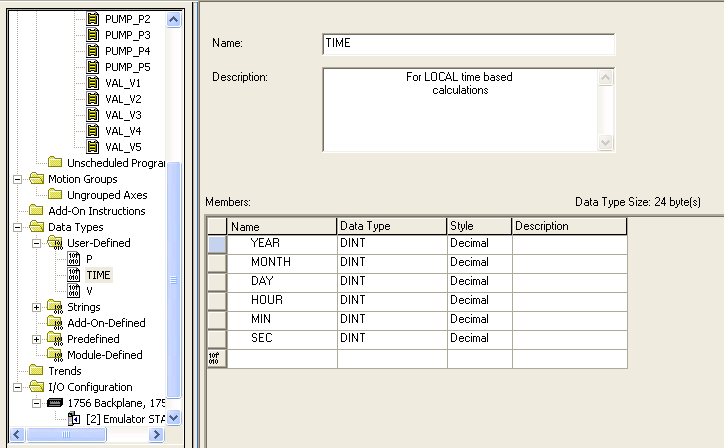The image size is (724, 448).
Task: Click the VAL_V1 routine icon
Action: [x=93, y=83]
